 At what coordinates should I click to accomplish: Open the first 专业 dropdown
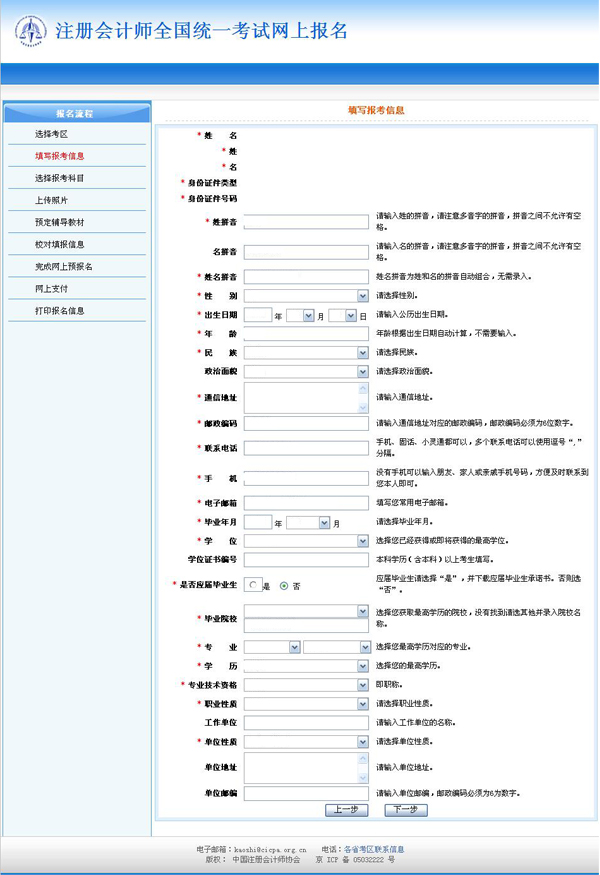click(272, 647)
